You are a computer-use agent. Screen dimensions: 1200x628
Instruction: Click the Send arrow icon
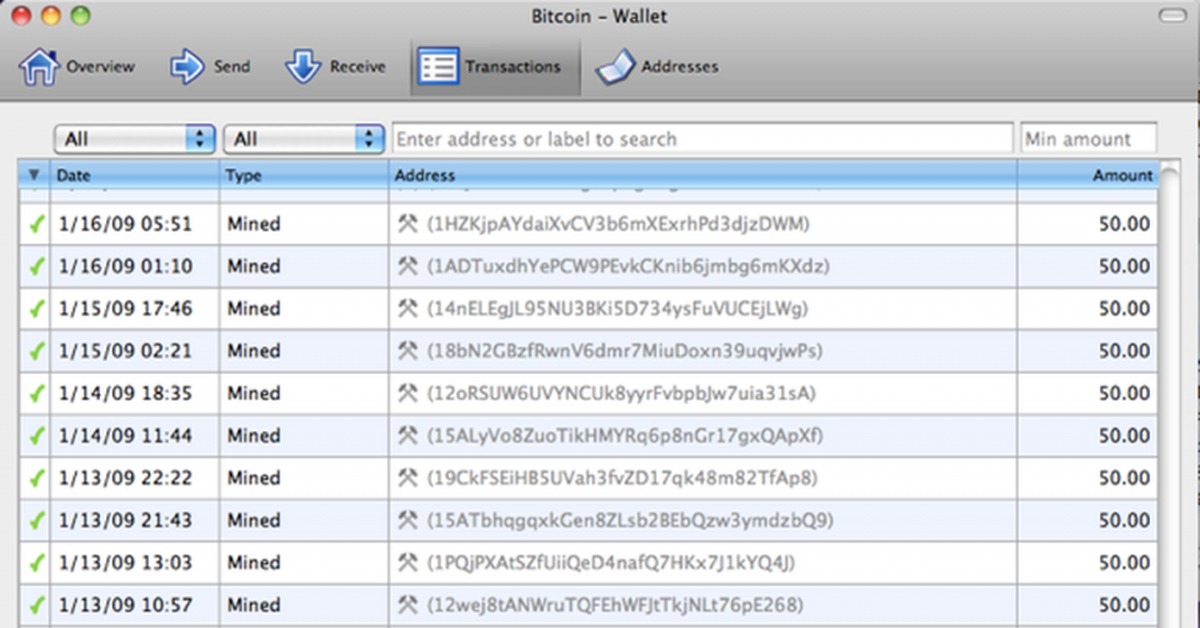pyautogui.click(x=187, y=67)
